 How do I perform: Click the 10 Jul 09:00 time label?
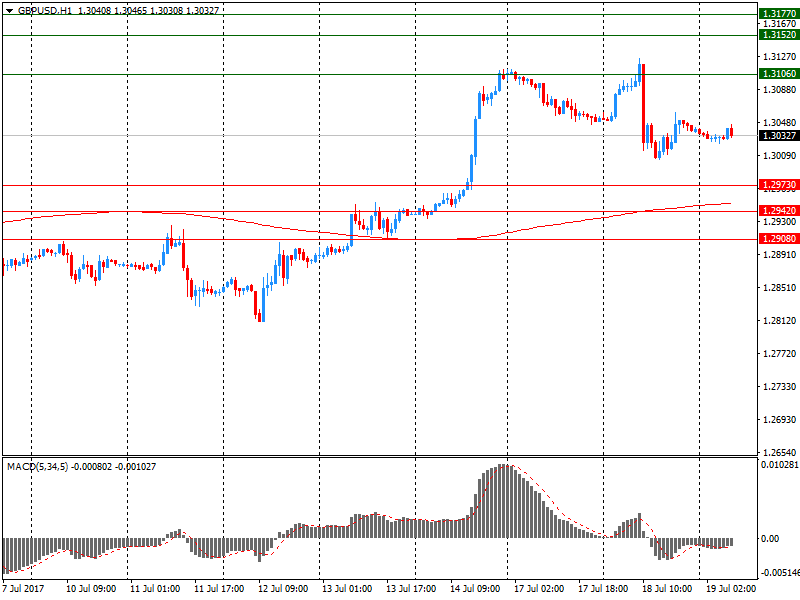[x=91, y=588]
